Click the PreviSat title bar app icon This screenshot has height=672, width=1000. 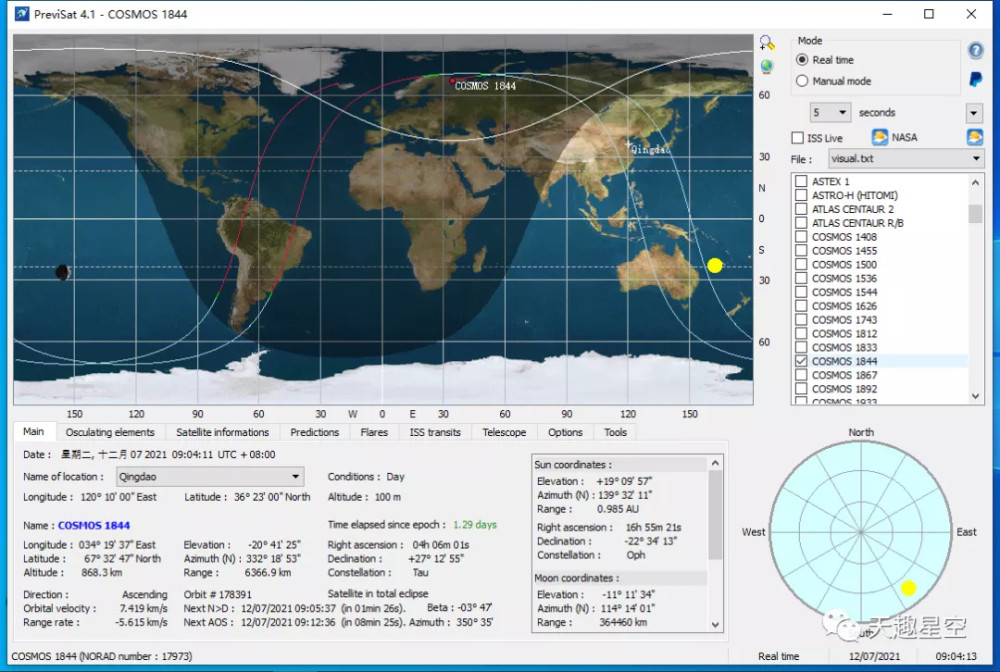pos(22,13)
